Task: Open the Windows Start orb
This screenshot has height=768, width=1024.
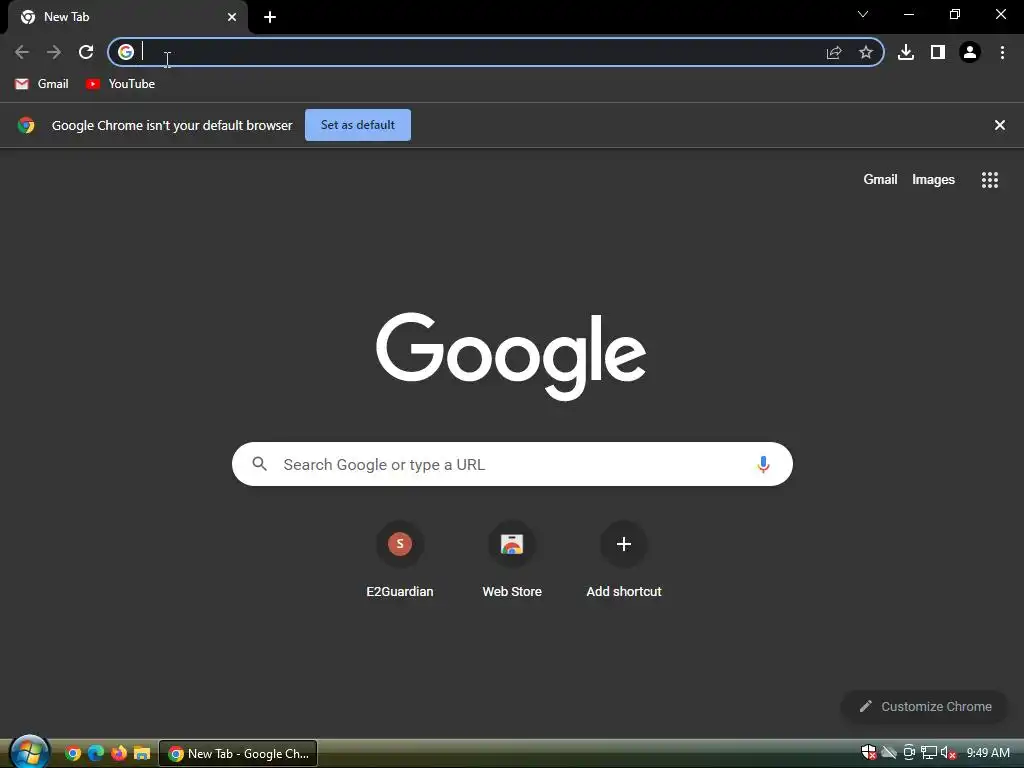Action: click(x=29, y=752)
